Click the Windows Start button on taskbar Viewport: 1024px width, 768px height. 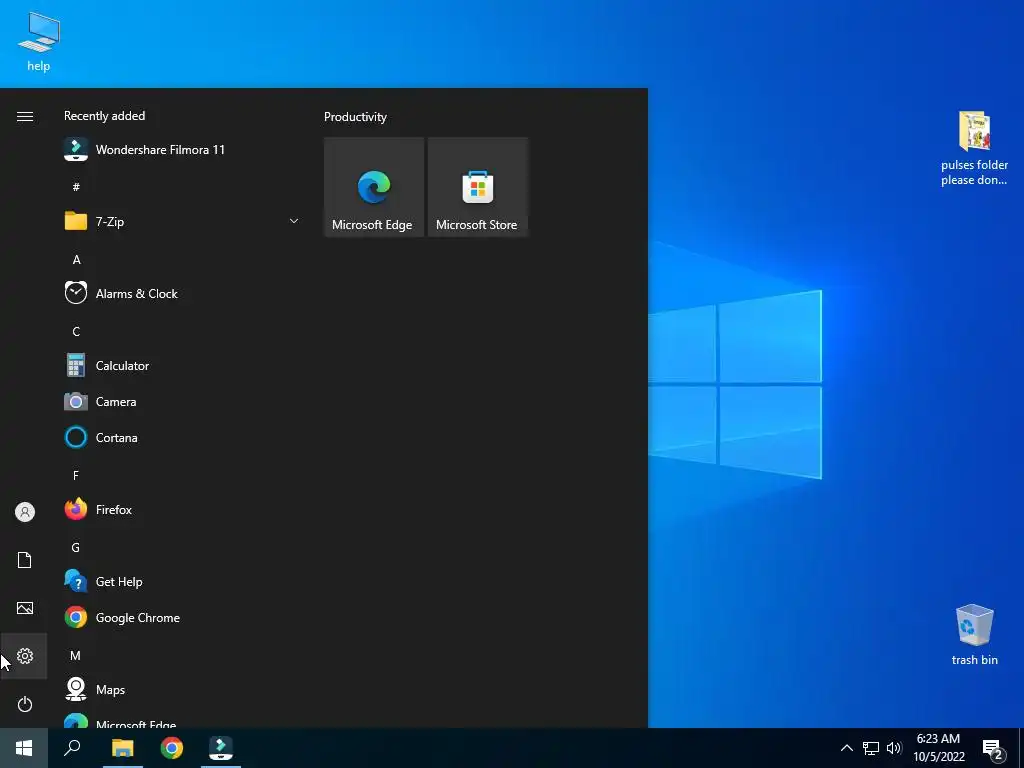[x=24, y=748]
